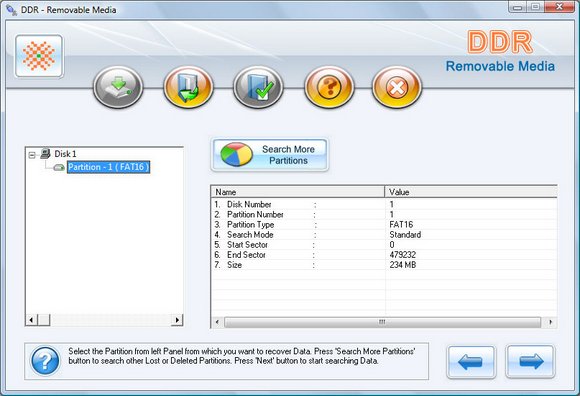Click the orange X exit icon
This screenshot has height=396, width=580.
(397, 87)
